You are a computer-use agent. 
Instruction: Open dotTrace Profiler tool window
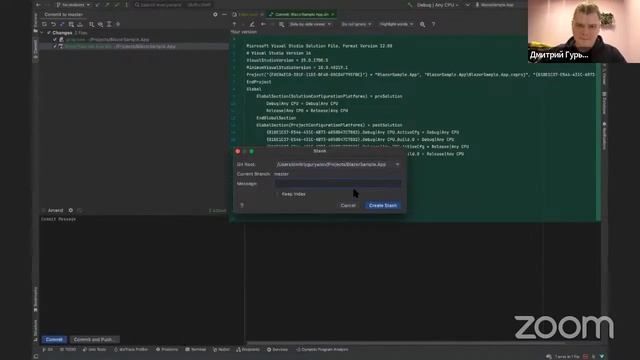(x=131, y=350)
